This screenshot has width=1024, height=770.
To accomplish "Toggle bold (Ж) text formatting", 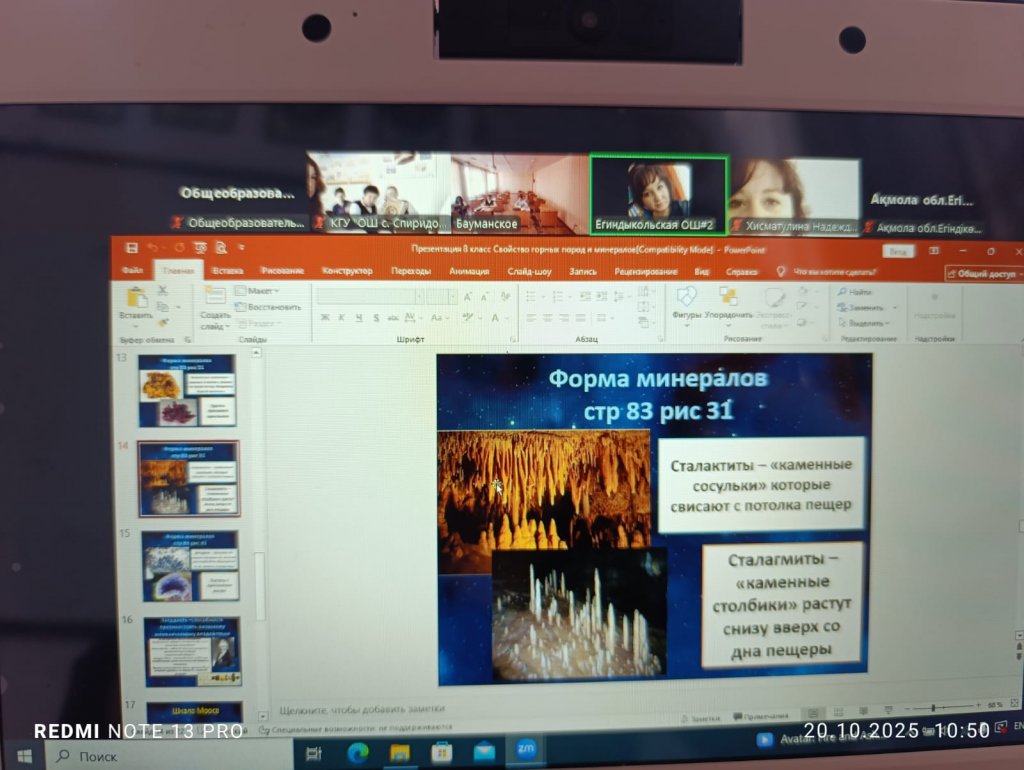I will coord(325,317).
